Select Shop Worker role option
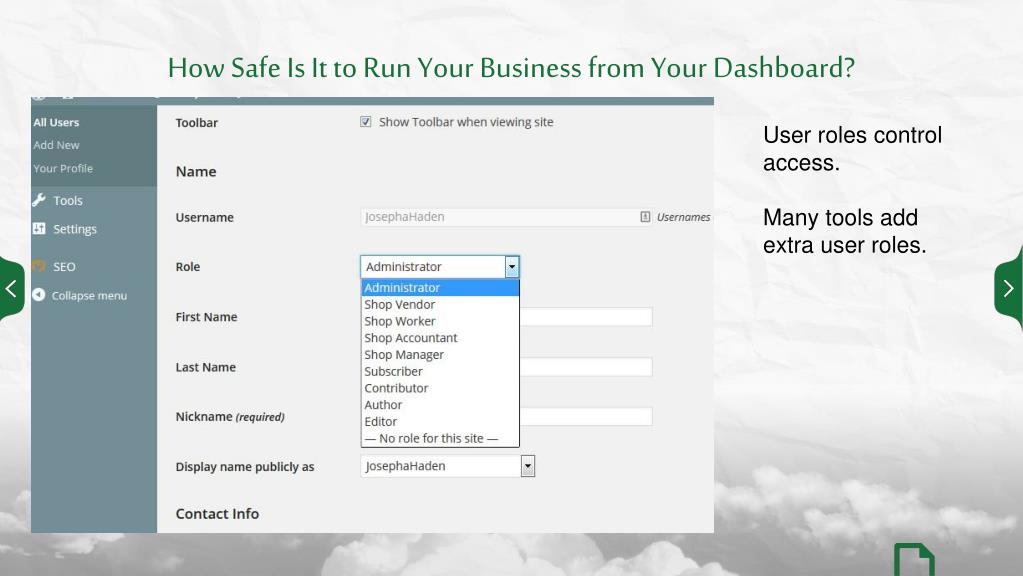 pyautogui.click(x=440, y=321)
